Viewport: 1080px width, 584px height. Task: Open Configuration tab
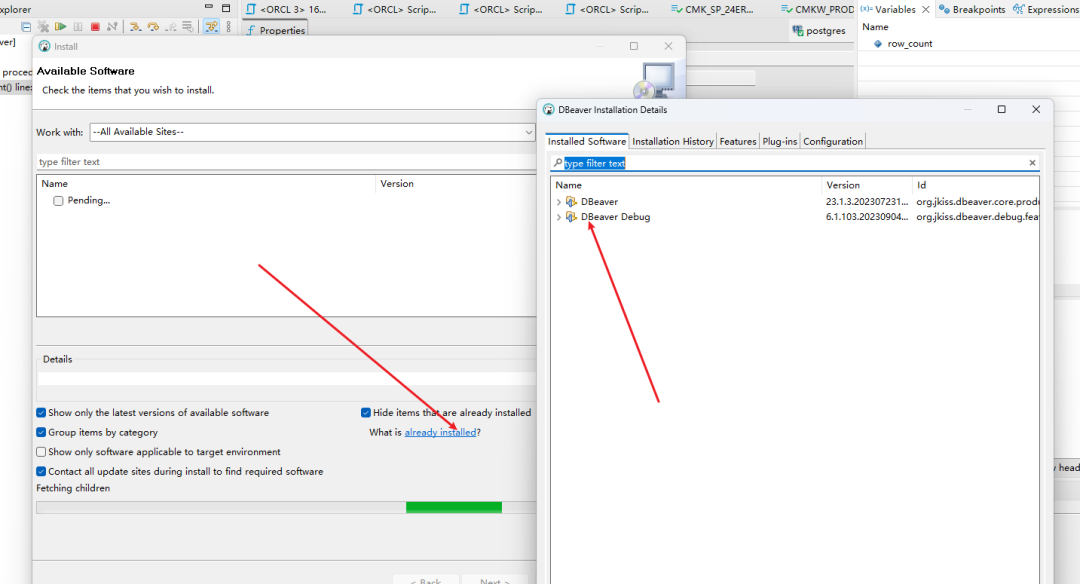point(832,141)
